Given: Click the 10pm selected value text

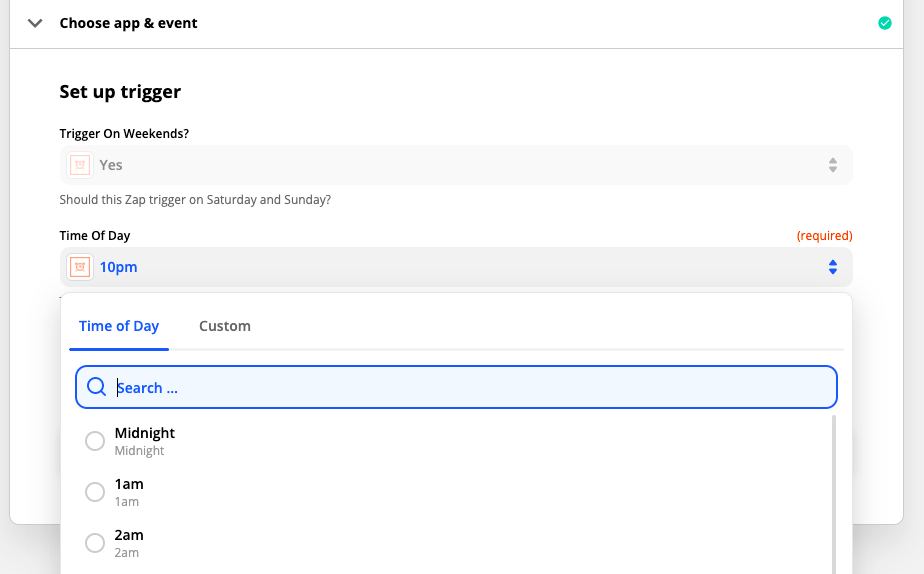Looking at the screenshot, I should tap(118, 267).
